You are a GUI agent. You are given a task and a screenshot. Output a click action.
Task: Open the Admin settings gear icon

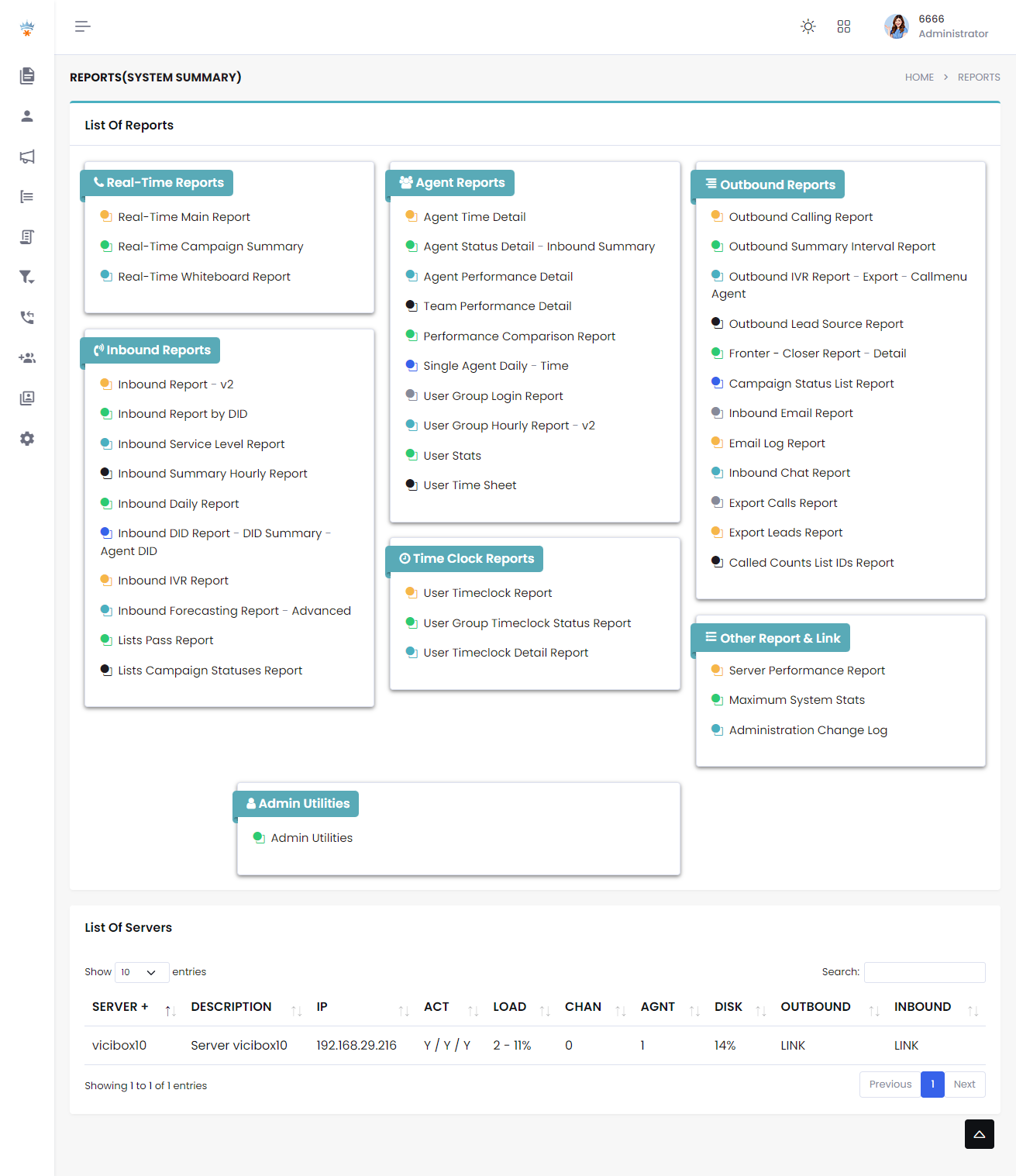[x=27, y=439]
